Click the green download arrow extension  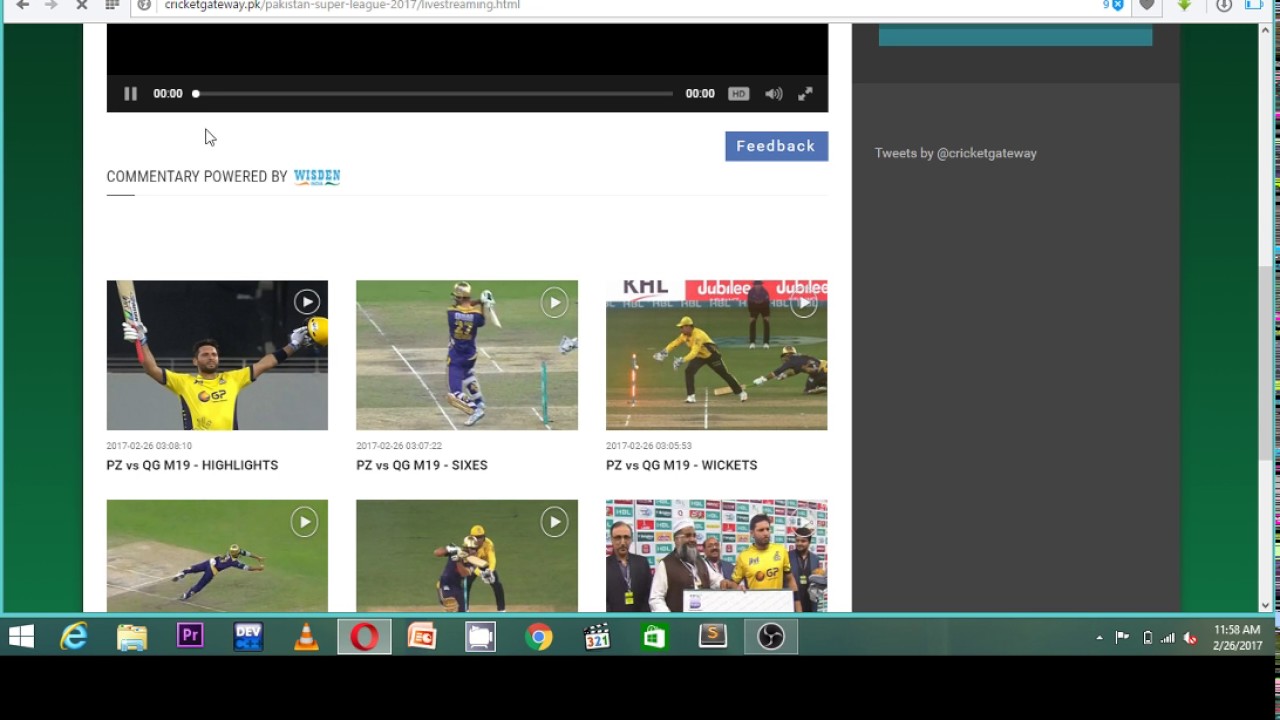1184,5
